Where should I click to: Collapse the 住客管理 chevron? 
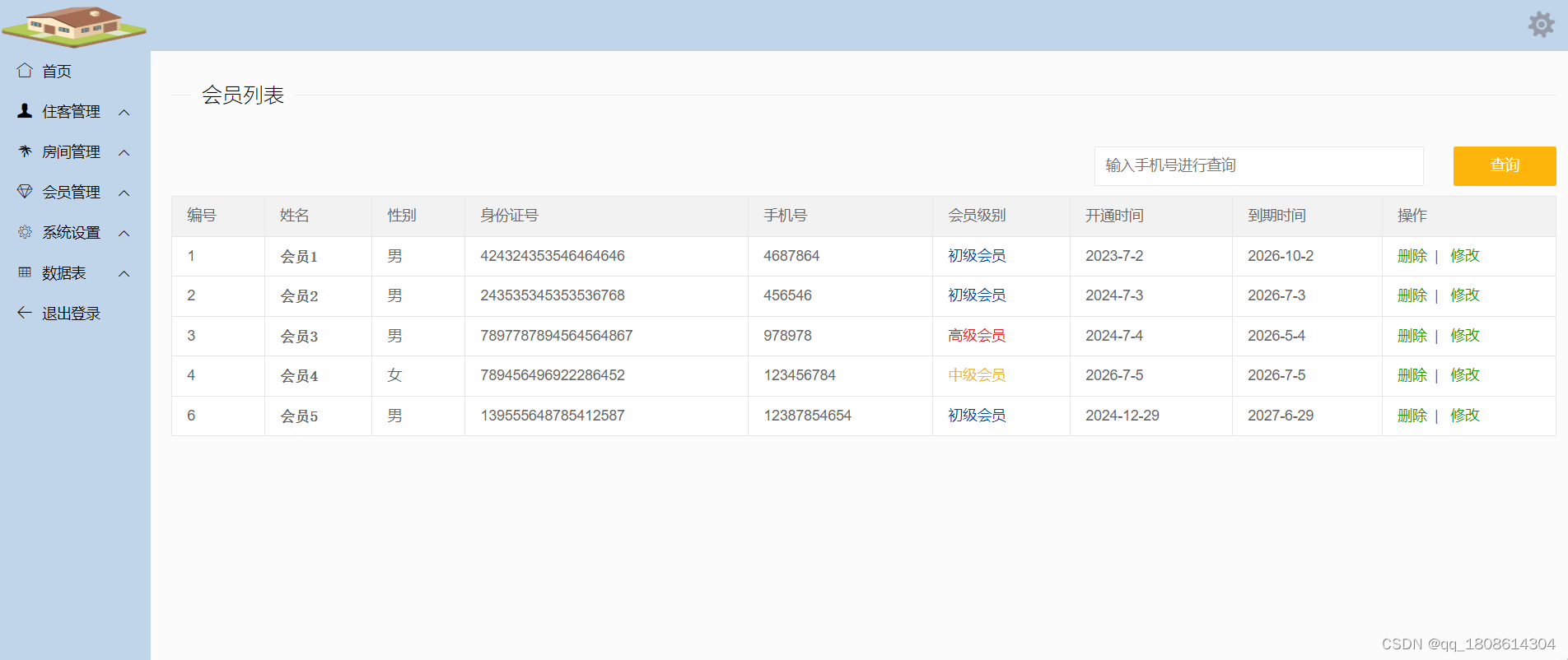[124, 112]
